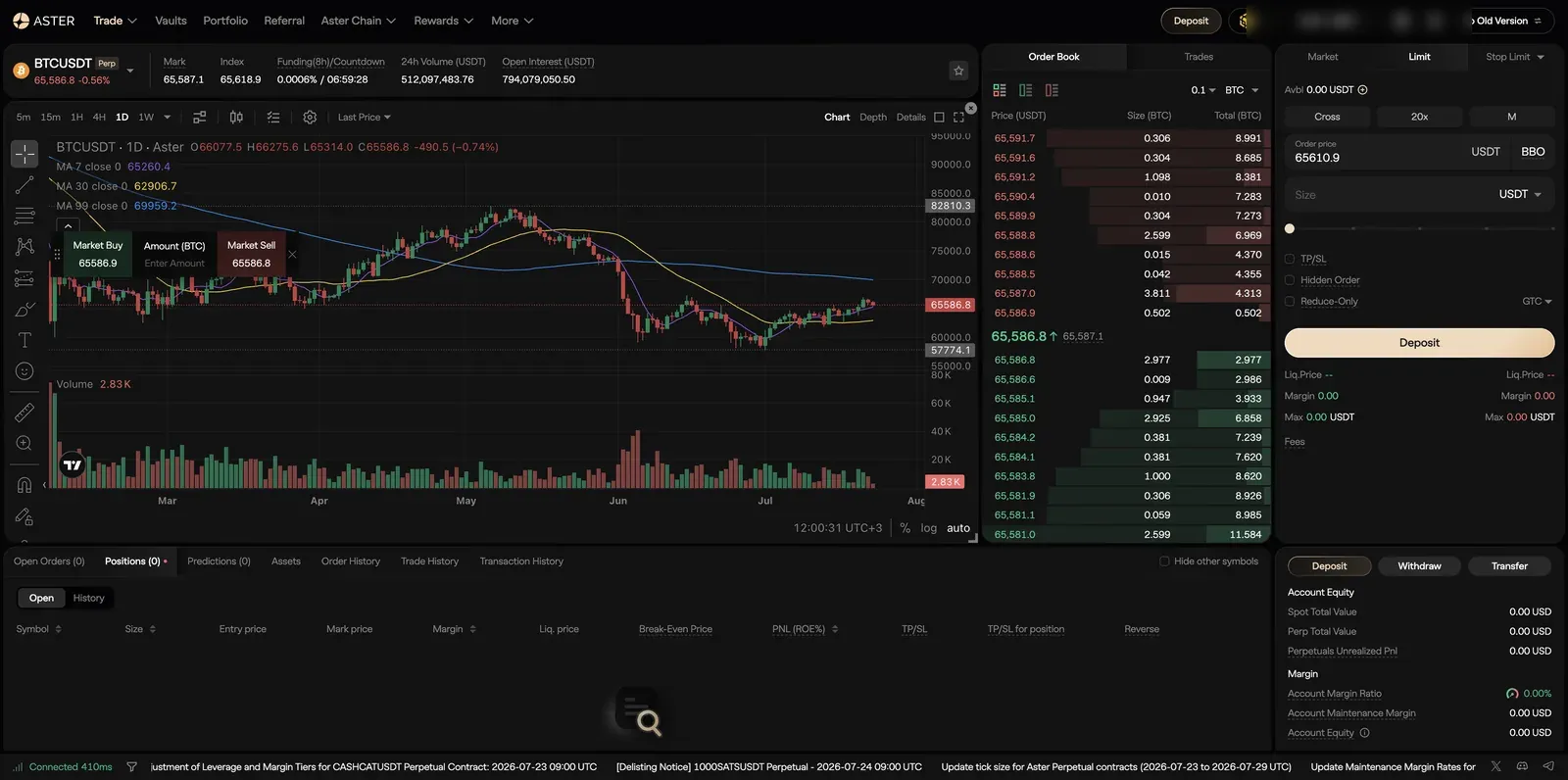Show bids-only order book view
Image resolution: width=1568 pixels, height=780 pixels.
coord(1026,90)
